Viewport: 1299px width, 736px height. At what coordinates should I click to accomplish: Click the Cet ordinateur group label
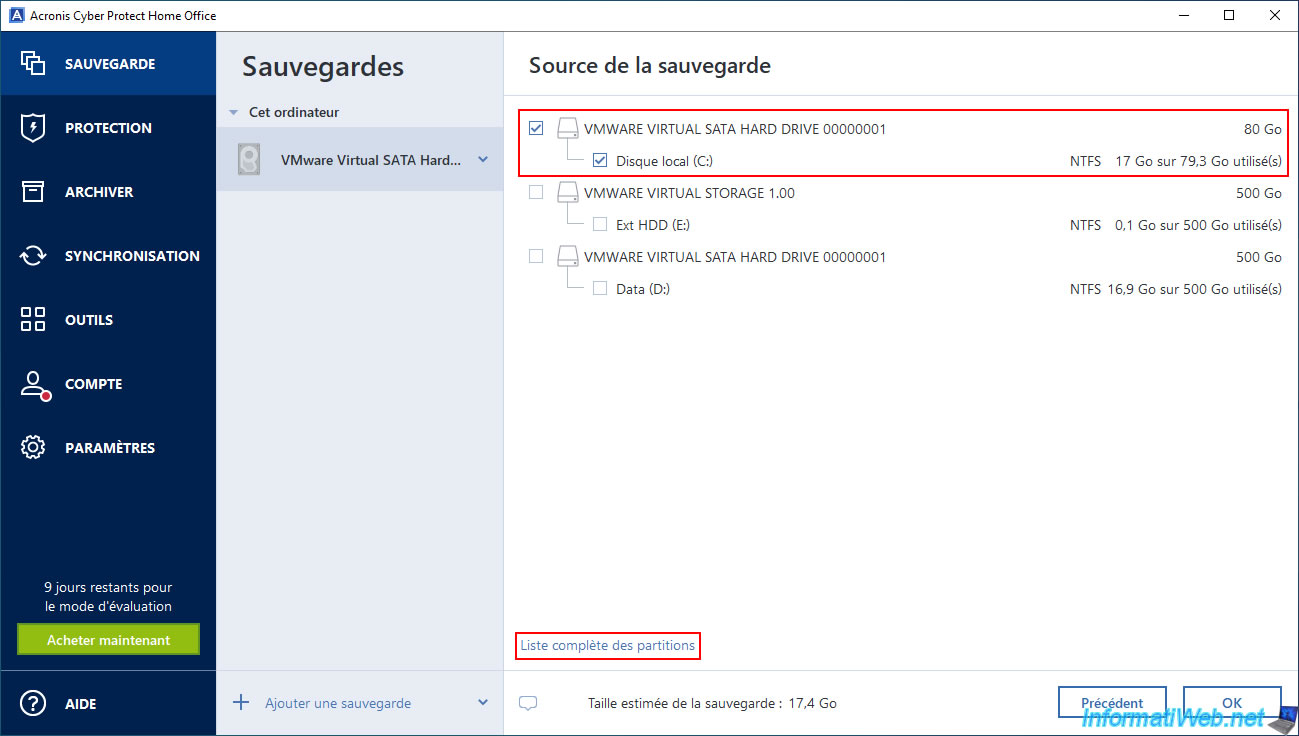pos(294,112)
